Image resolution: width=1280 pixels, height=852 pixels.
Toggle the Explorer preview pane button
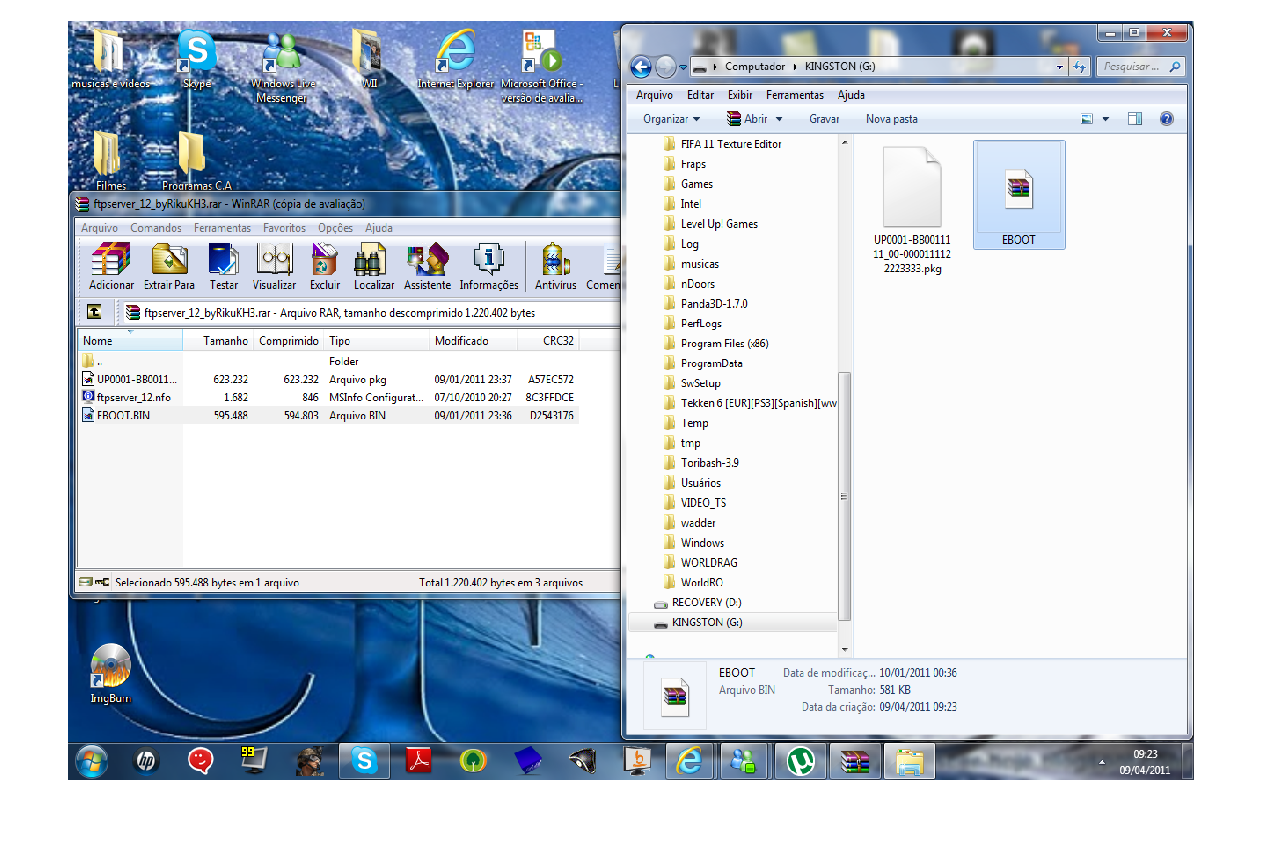[x=1135, y=118]
